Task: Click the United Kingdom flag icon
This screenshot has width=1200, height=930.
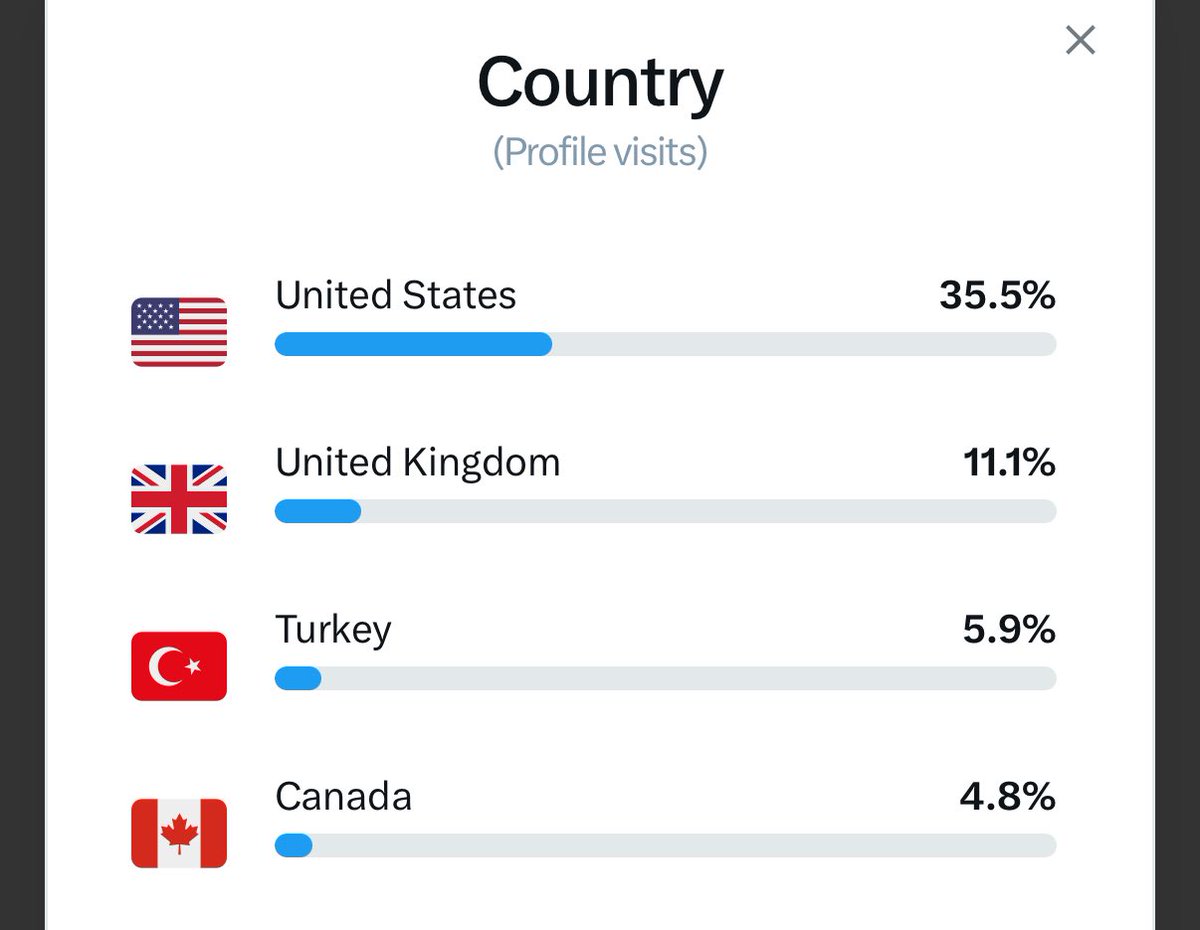Action: point(179,499)
